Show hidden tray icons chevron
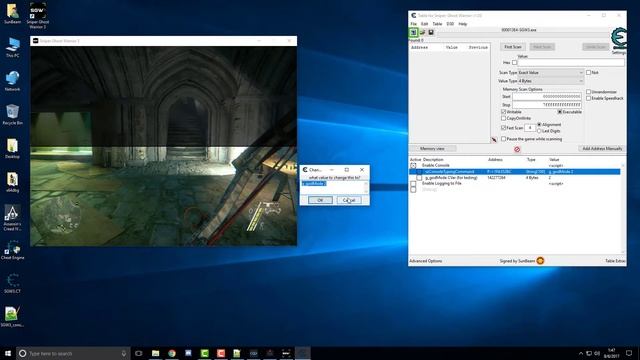The width and height of the screenshot is (640, 360). (580, 353)
